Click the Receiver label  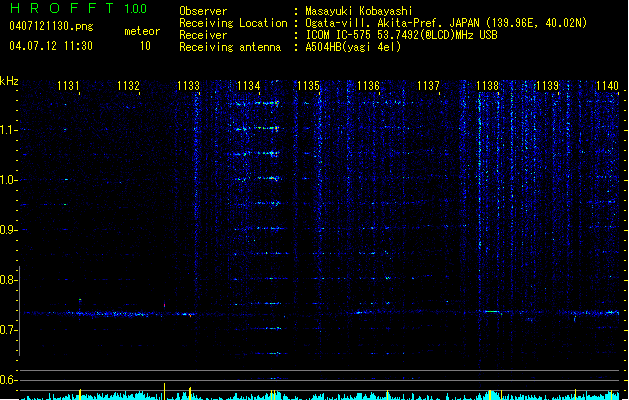tap(203, 35)
